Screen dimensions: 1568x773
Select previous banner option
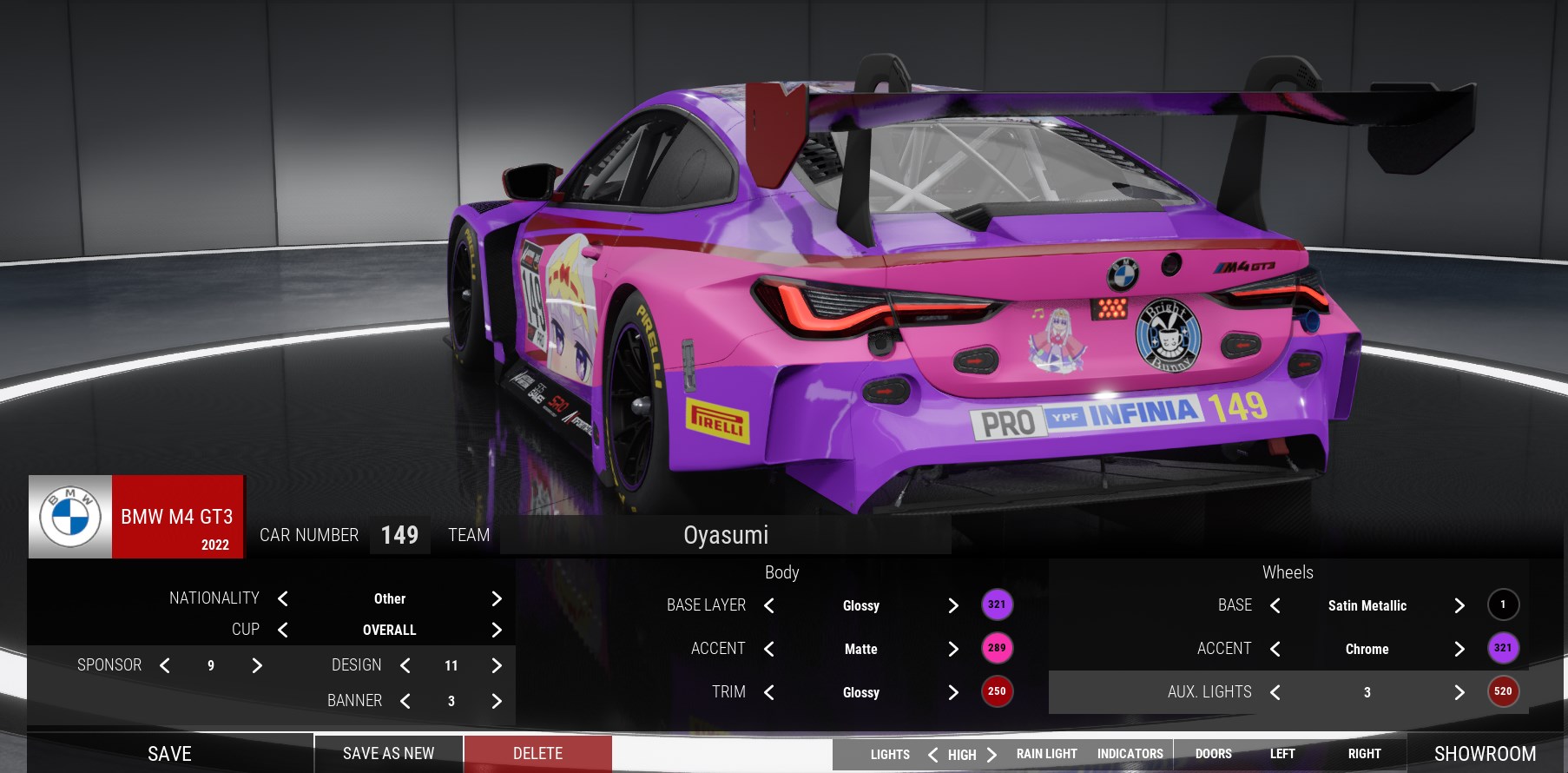coord(405,701)
